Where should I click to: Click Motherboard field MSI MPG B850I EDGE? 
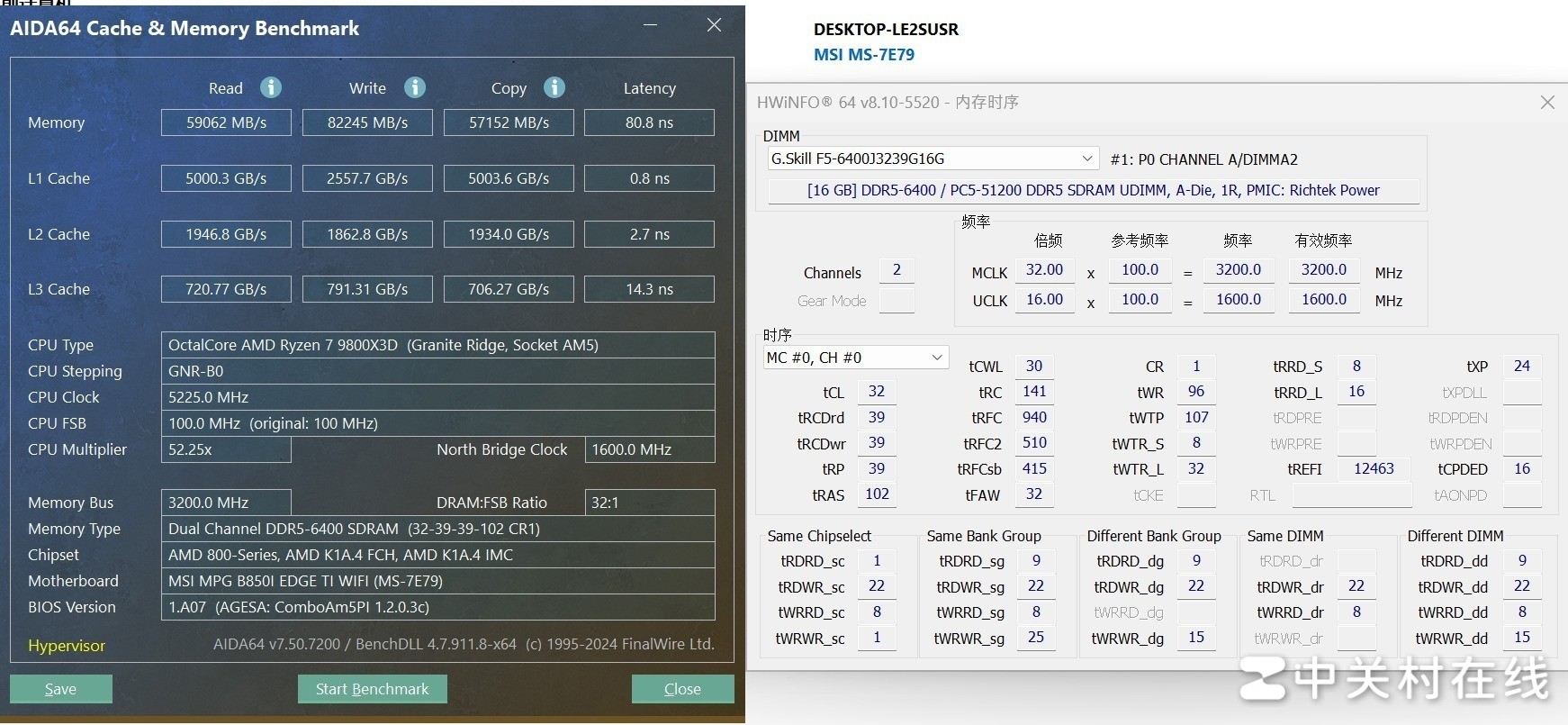tap(438, 581)
